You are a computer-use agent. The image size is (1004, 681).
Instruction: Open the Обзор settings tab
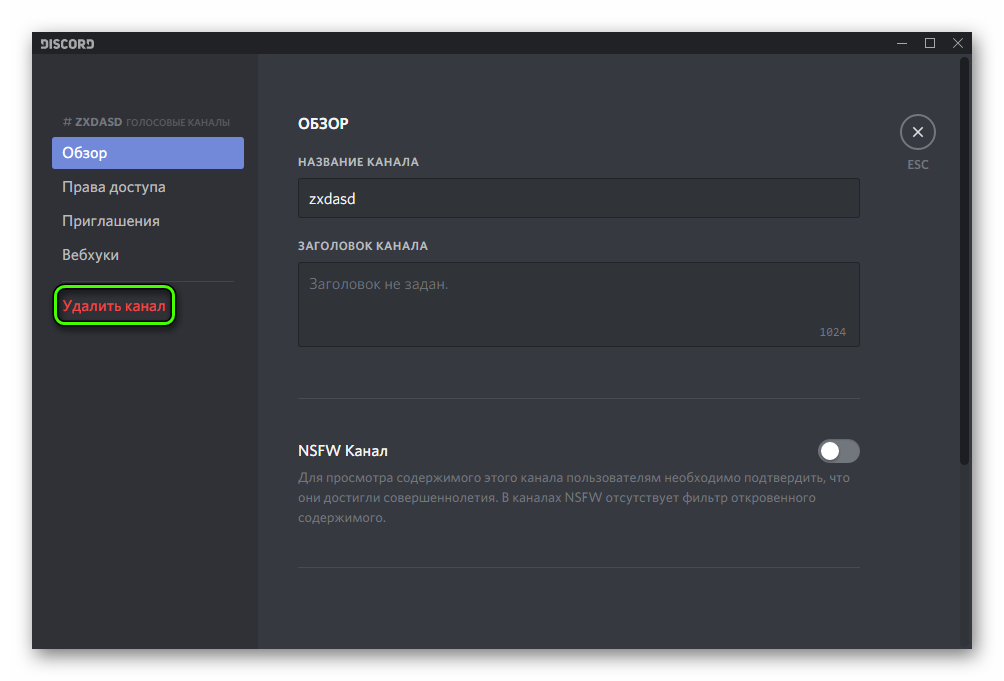148,153
